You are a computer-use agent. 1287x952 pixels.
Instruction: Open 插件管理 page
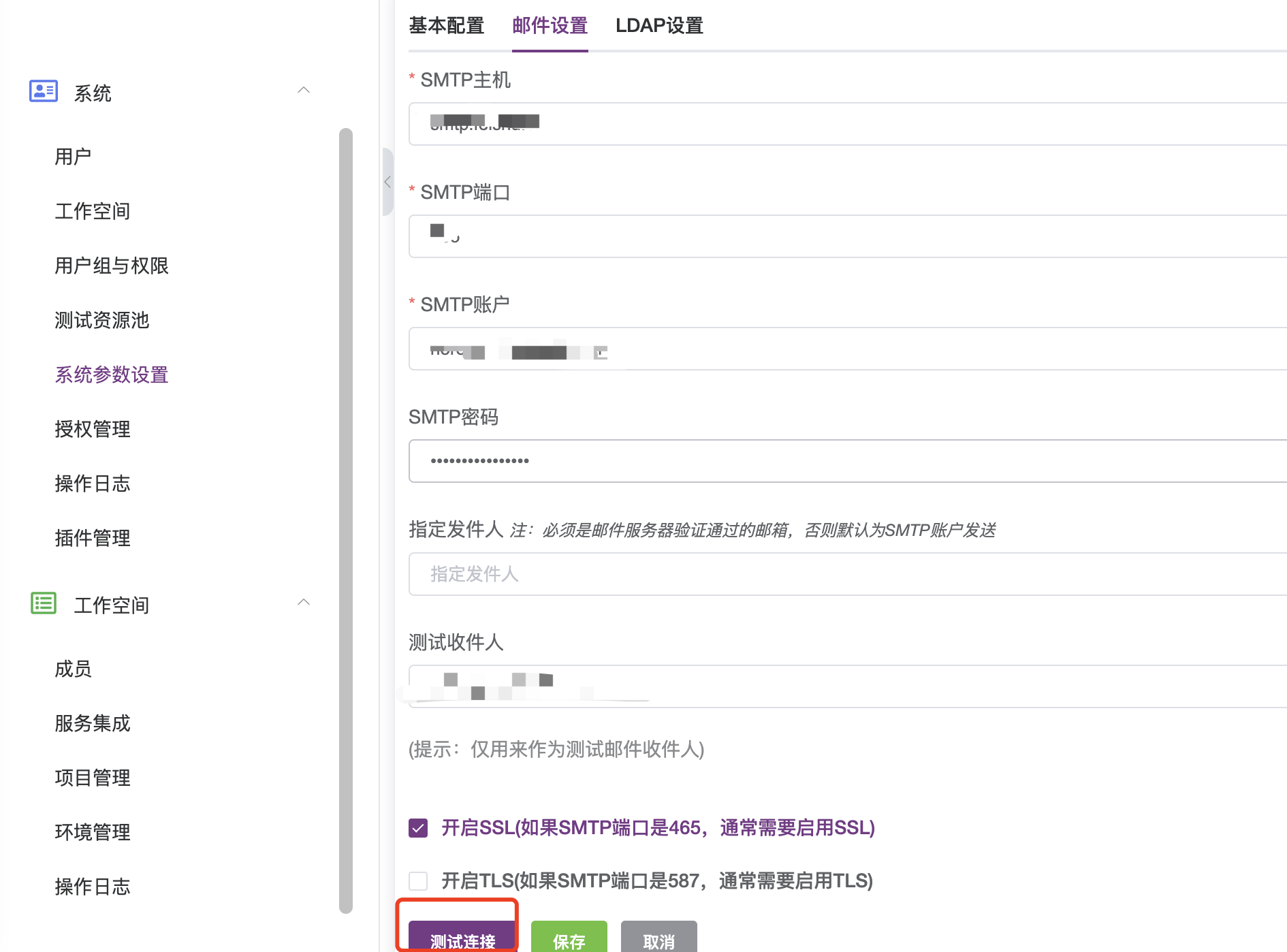coord(92,538)
